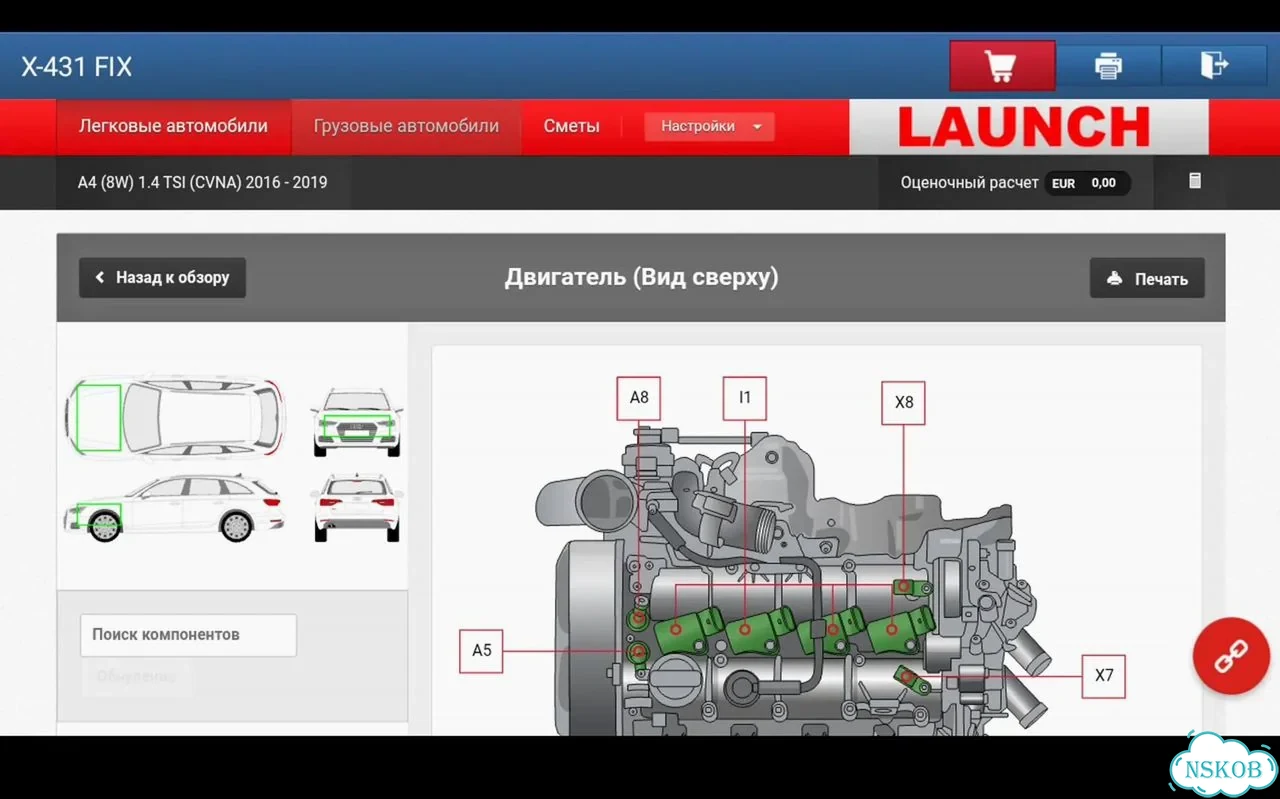Viewport: 1280px width, 799px height.
Task: Open the Сметы tab
Action: (x=571, y=126)
